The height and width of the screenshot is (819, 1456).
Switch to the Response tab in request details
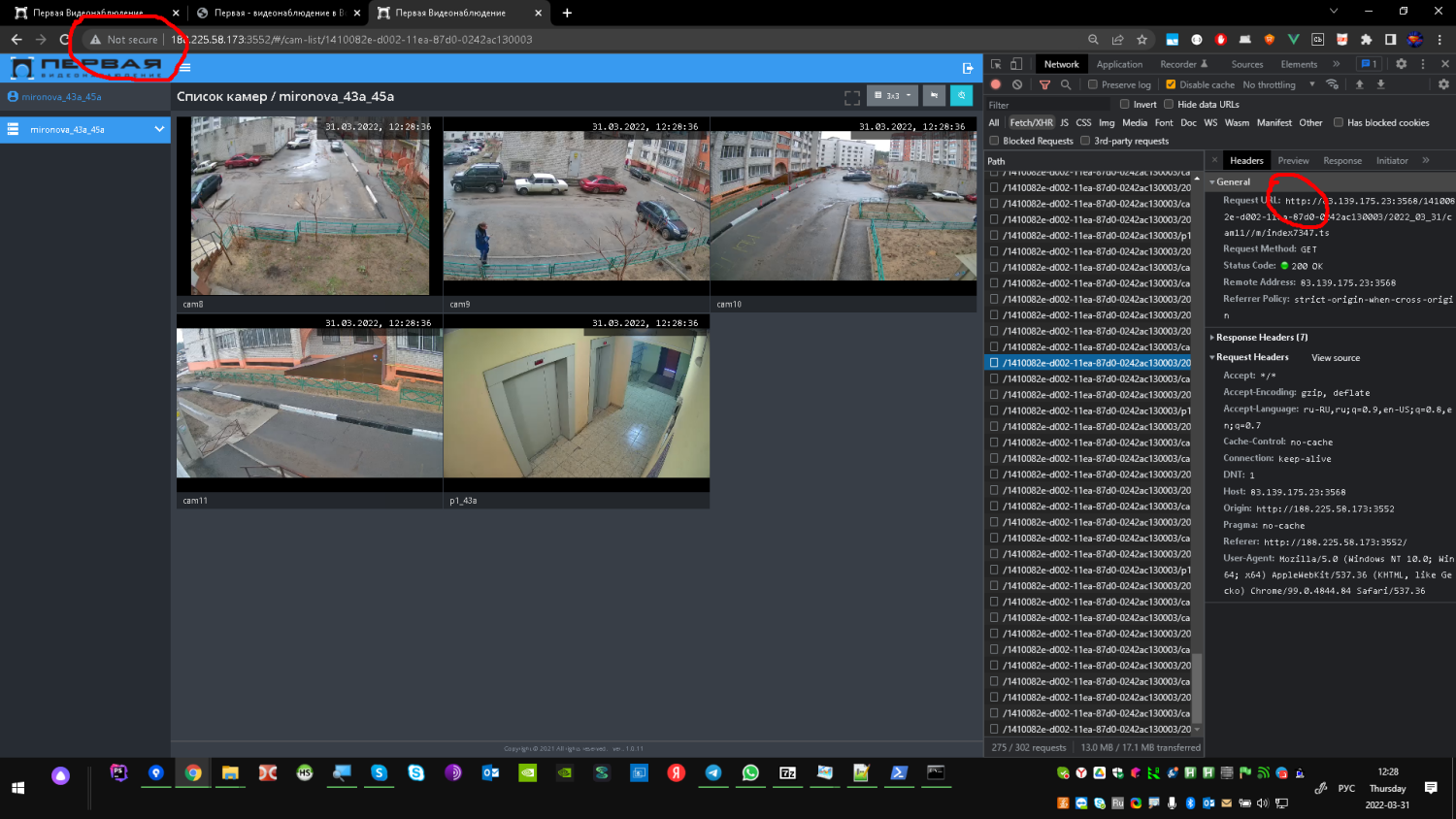tap(1342, 160)
